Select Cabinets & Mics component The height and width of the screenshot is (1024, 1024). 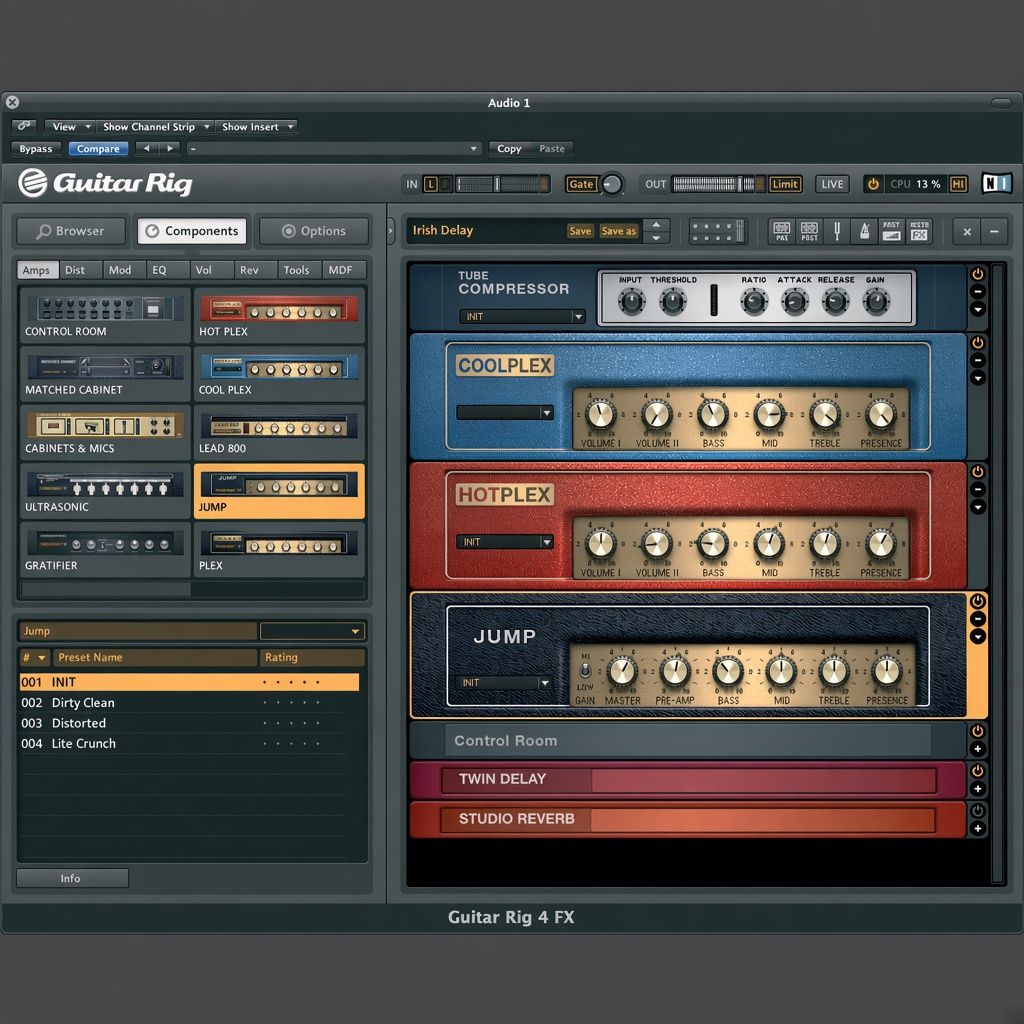coord(104,432)
